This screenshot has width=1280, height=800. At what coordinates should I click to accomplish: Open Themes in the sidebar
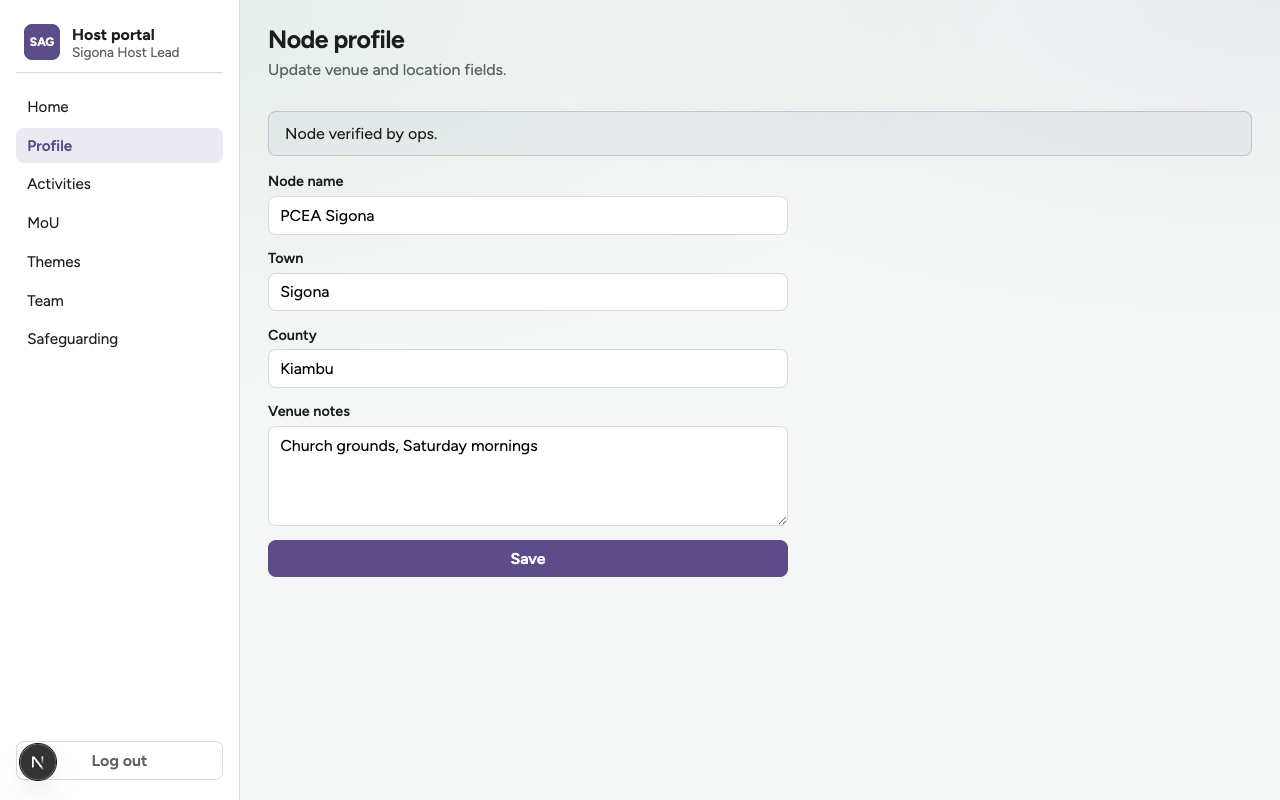(119, 262)
